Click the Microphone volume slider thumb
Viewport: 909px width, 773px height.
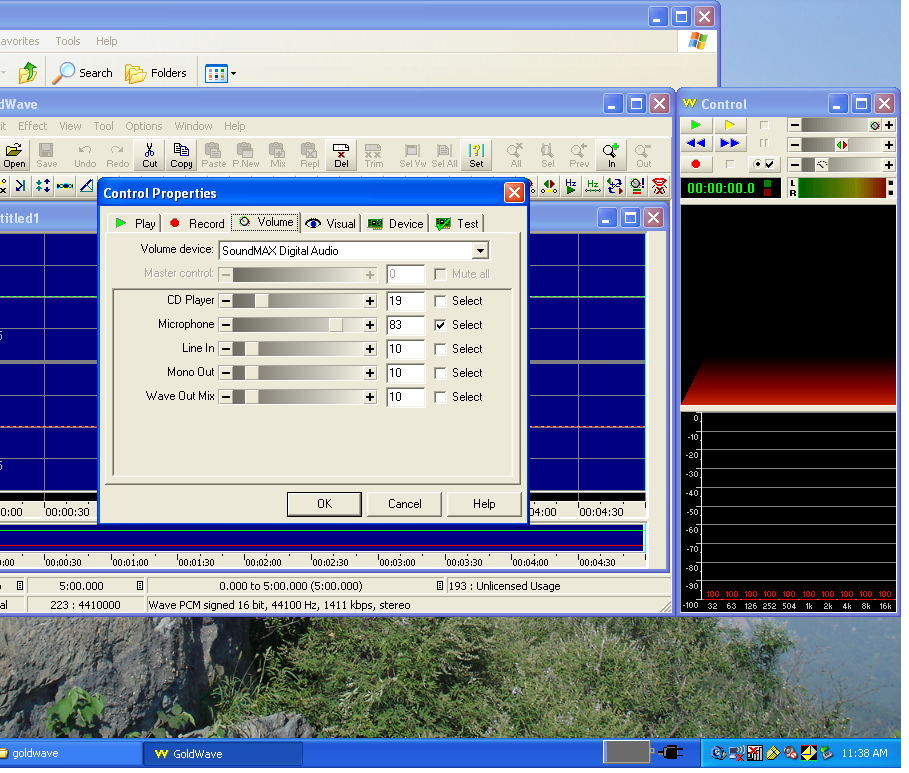coord(336,325)
